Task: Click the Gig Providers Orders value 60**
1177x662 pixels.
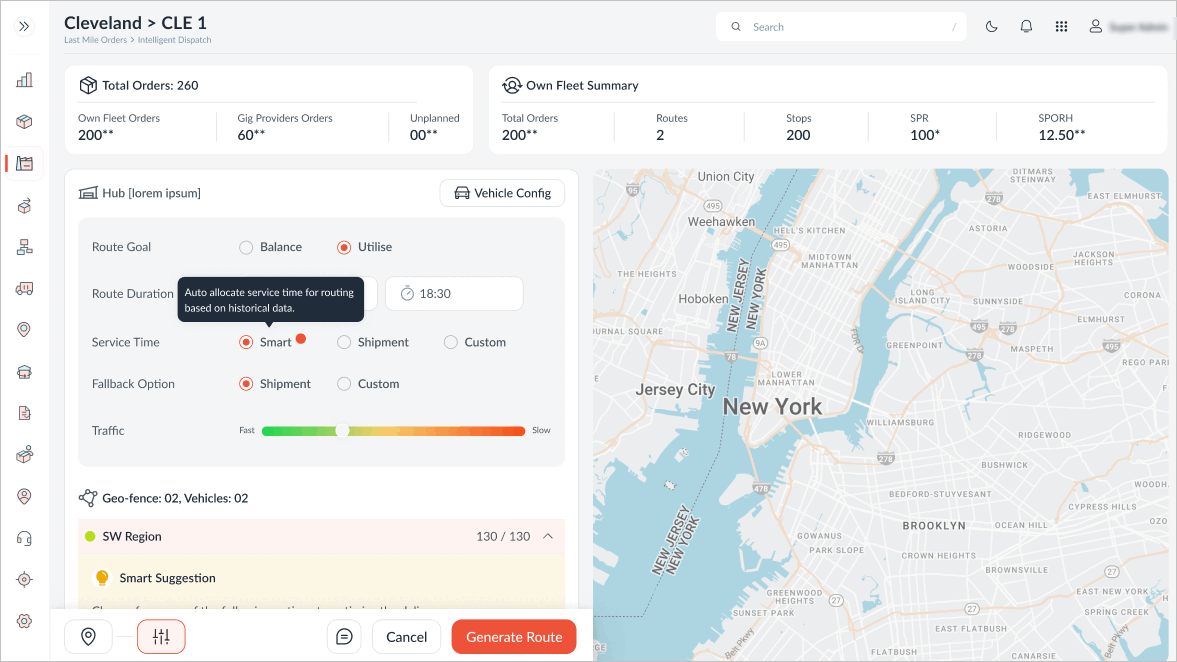Action: (251, 135)
